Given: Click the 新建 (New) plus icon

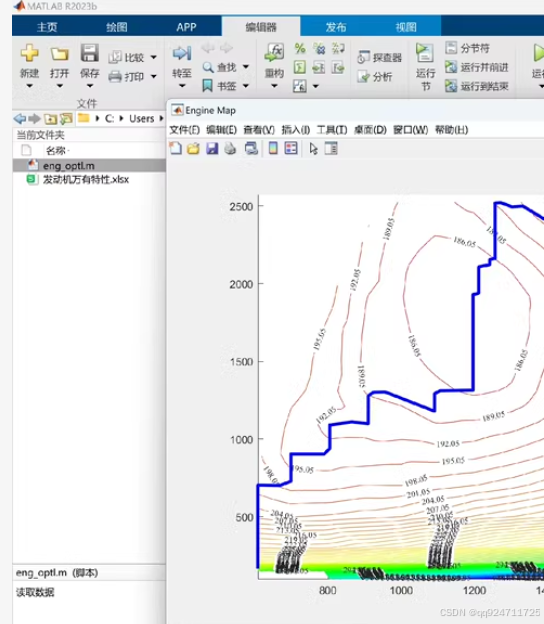Looking at the screenshot, I should [29, 53].
